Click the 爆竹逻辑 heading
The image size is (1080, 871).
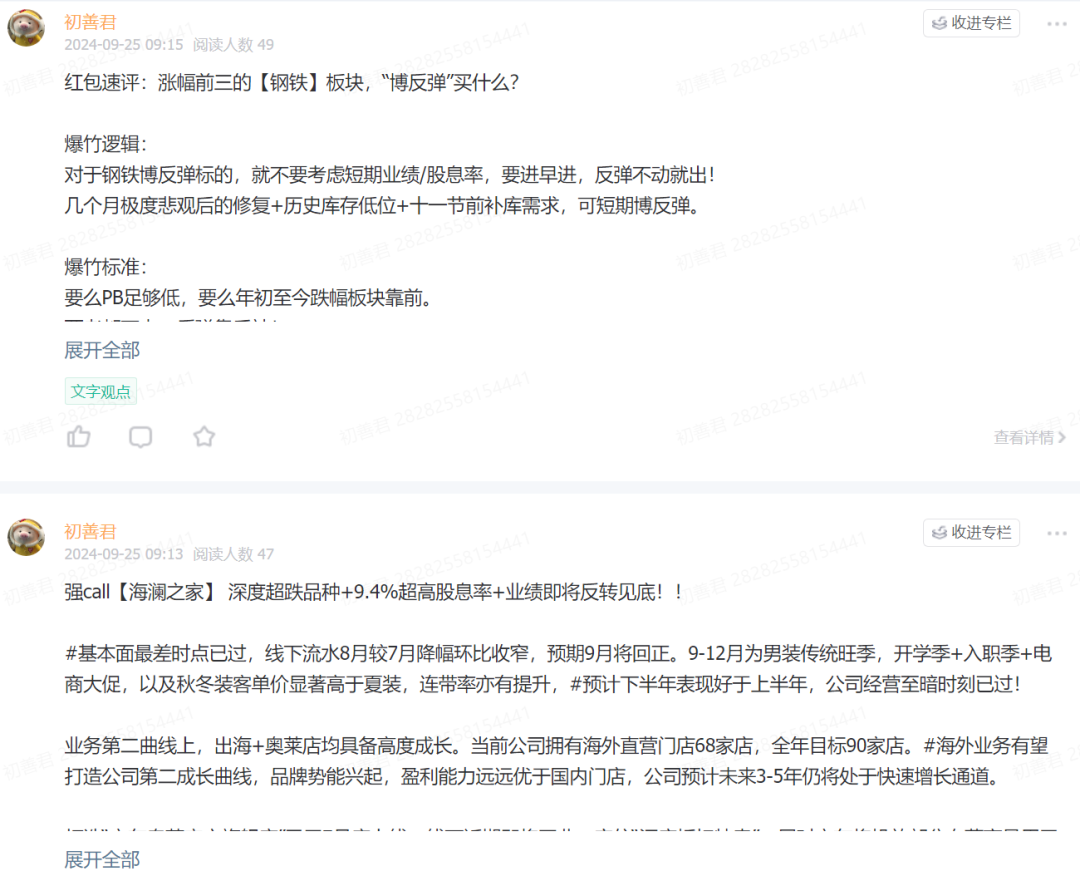tap(105, 144)
